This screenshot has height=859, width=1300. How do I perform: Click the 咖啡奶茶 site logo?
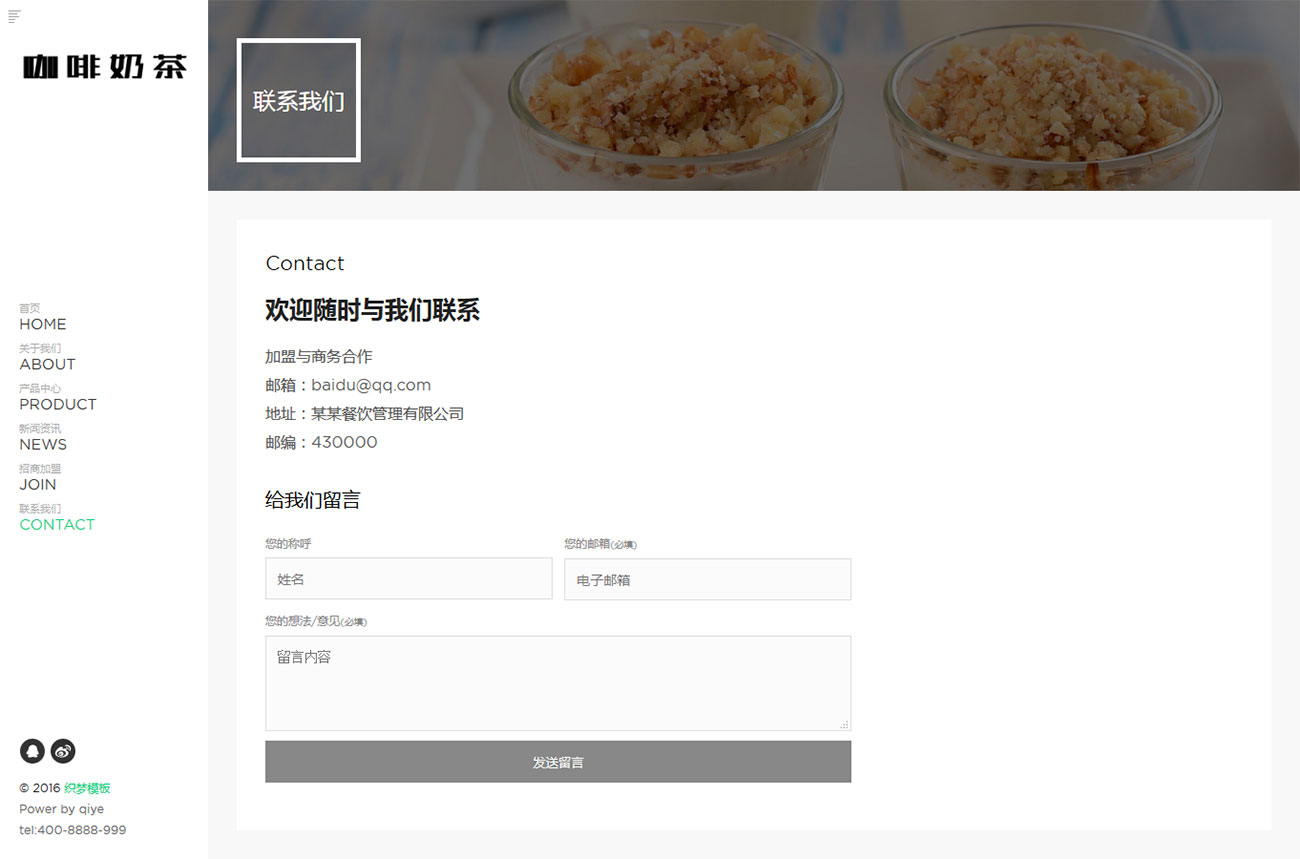pyautogui.click(x=105, y=67)
